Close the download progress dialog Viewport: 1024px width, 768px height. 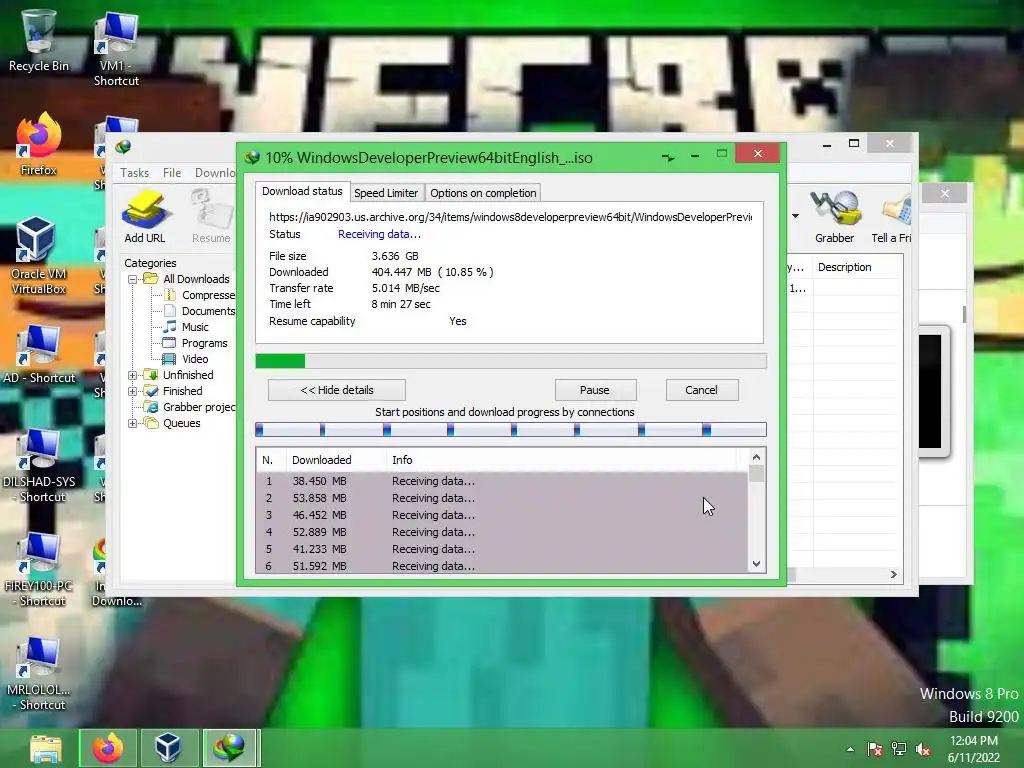pos(757,153)
